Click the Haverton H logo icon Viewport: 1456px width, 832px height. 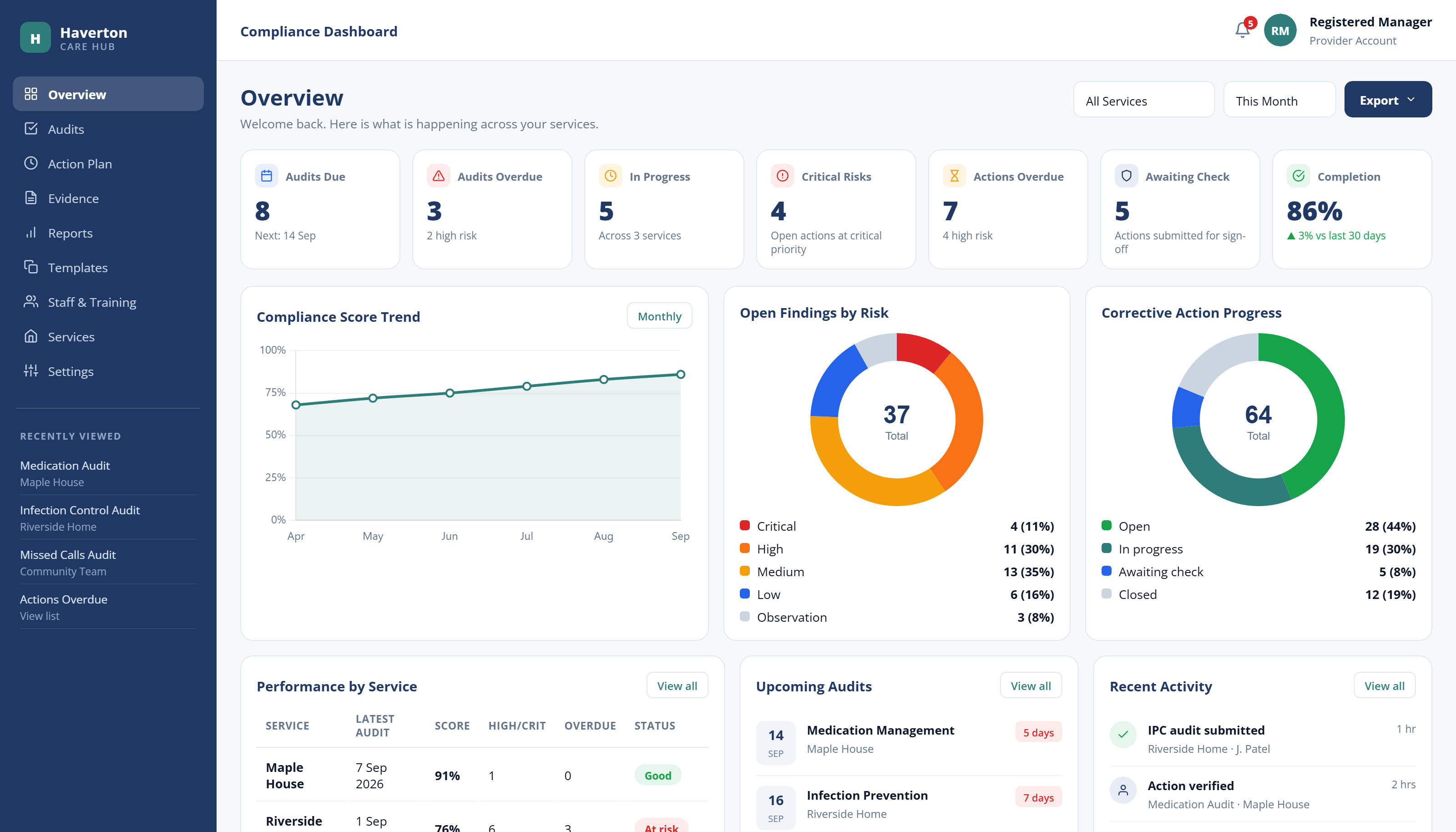(x=35, y=38)
